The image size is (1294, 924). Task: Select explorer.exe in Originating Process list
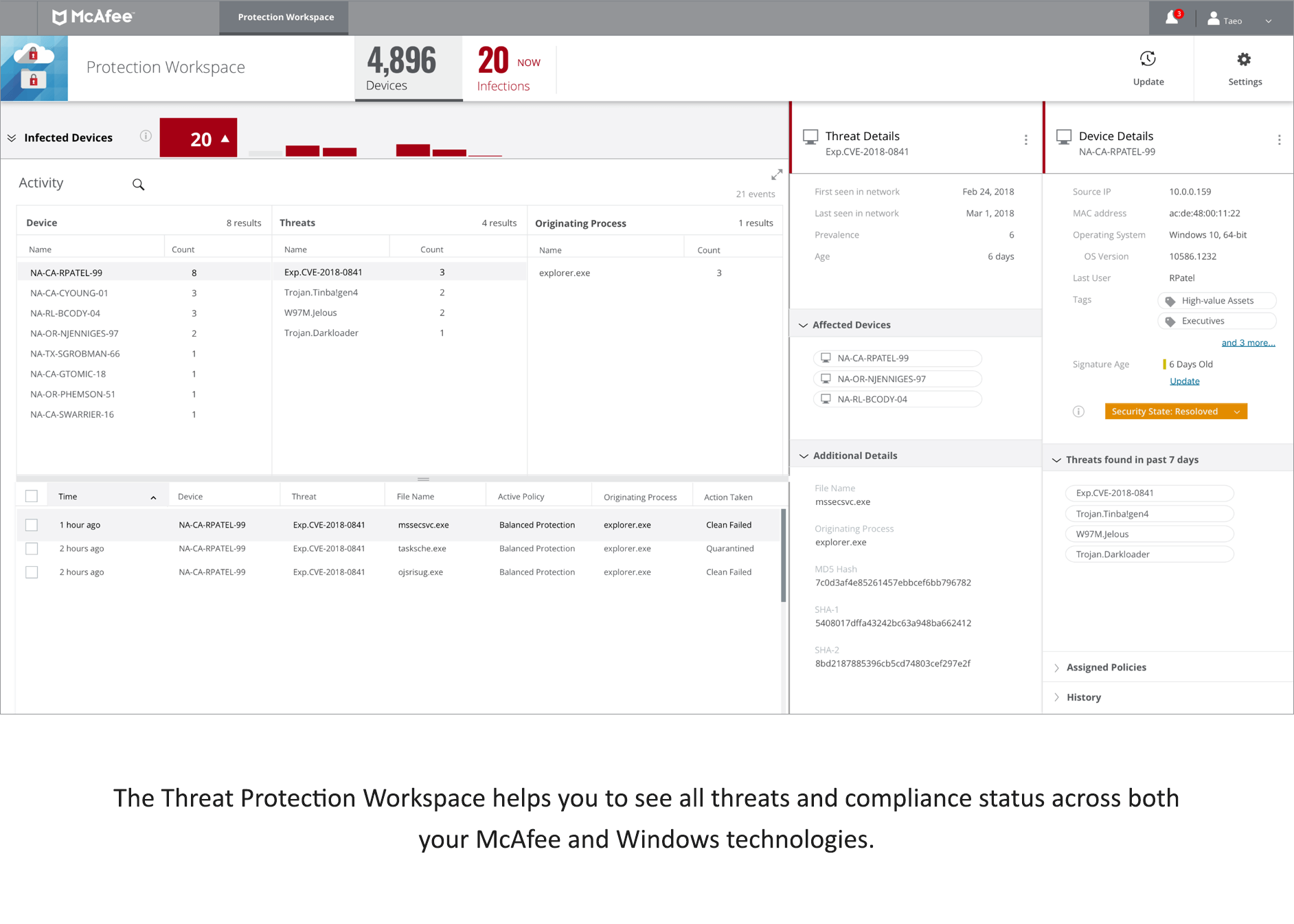point(655,273)
